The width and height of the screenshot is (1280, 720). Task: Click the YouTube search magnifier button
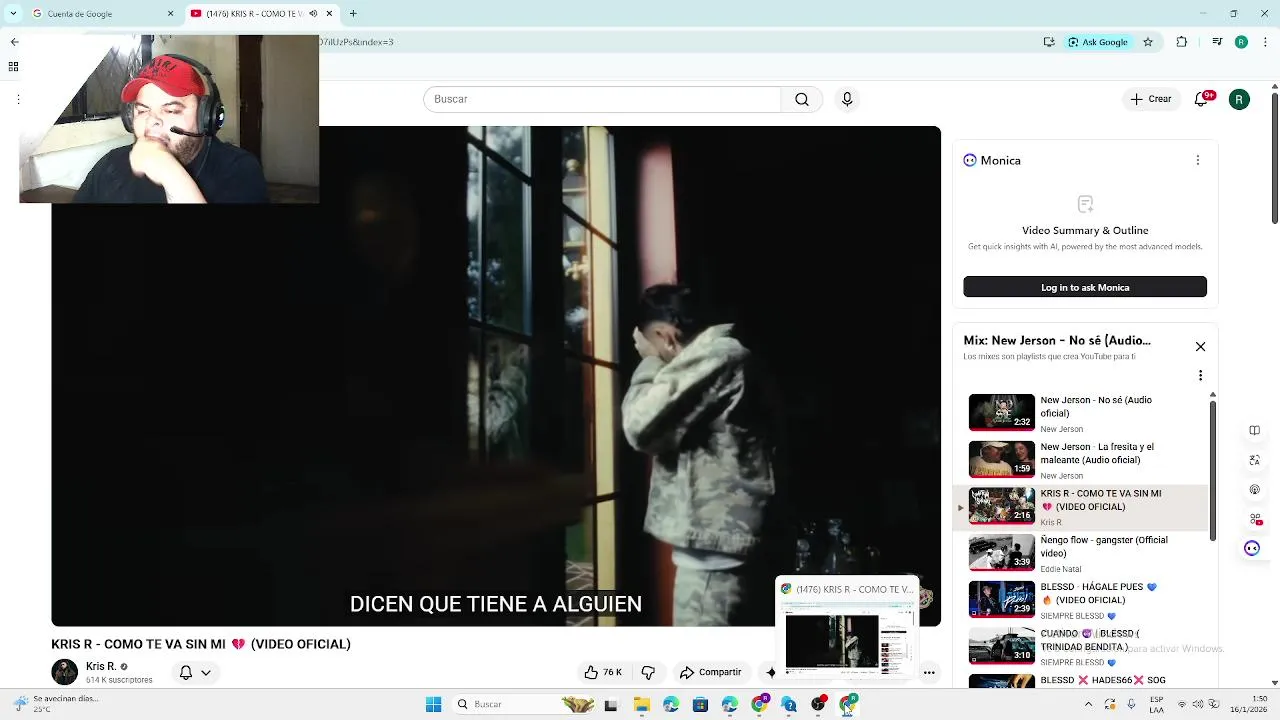[802, 99]
